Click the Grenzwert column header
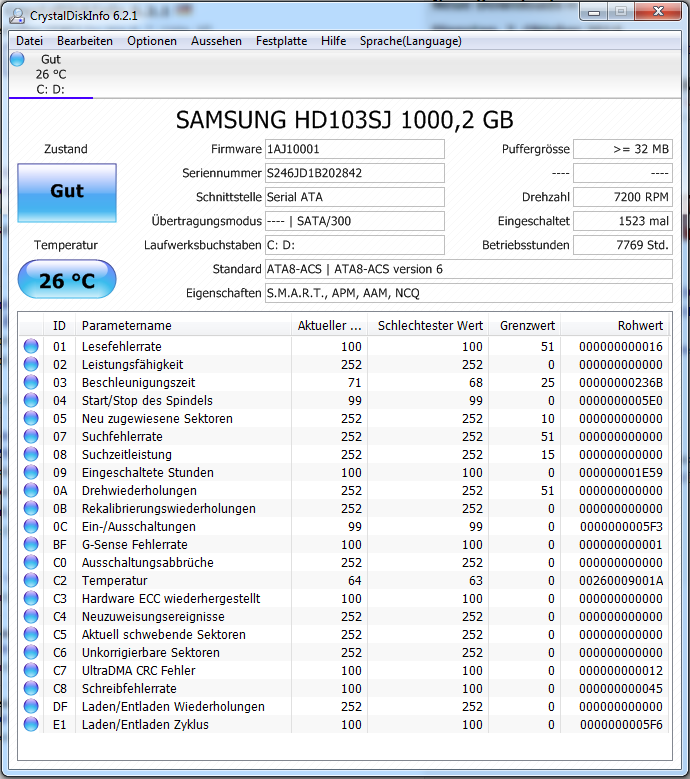The width and height of the screenshot is (690, 779). [x=525, y=325]
